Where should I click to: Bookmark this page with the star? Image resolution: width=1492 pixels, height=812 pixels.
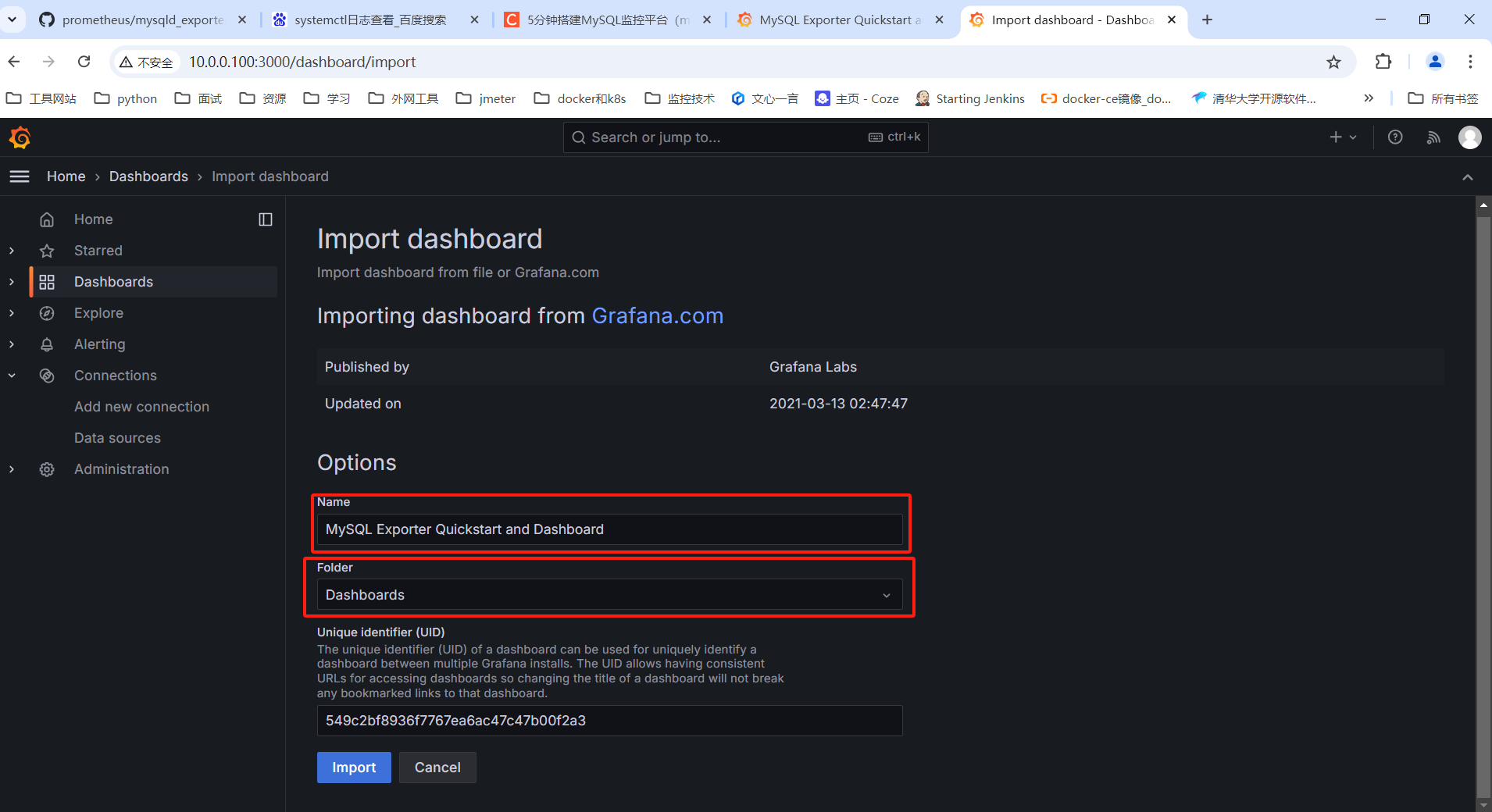pyautogui.click(x=1333, y=62)
